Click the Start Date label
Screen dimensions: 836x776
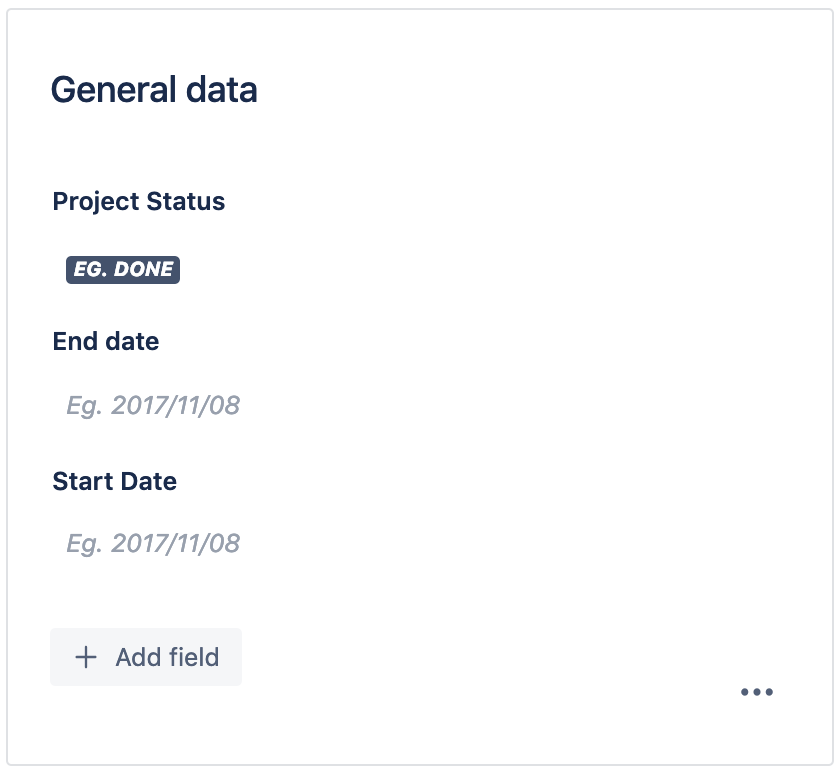[x=114, y=481]
